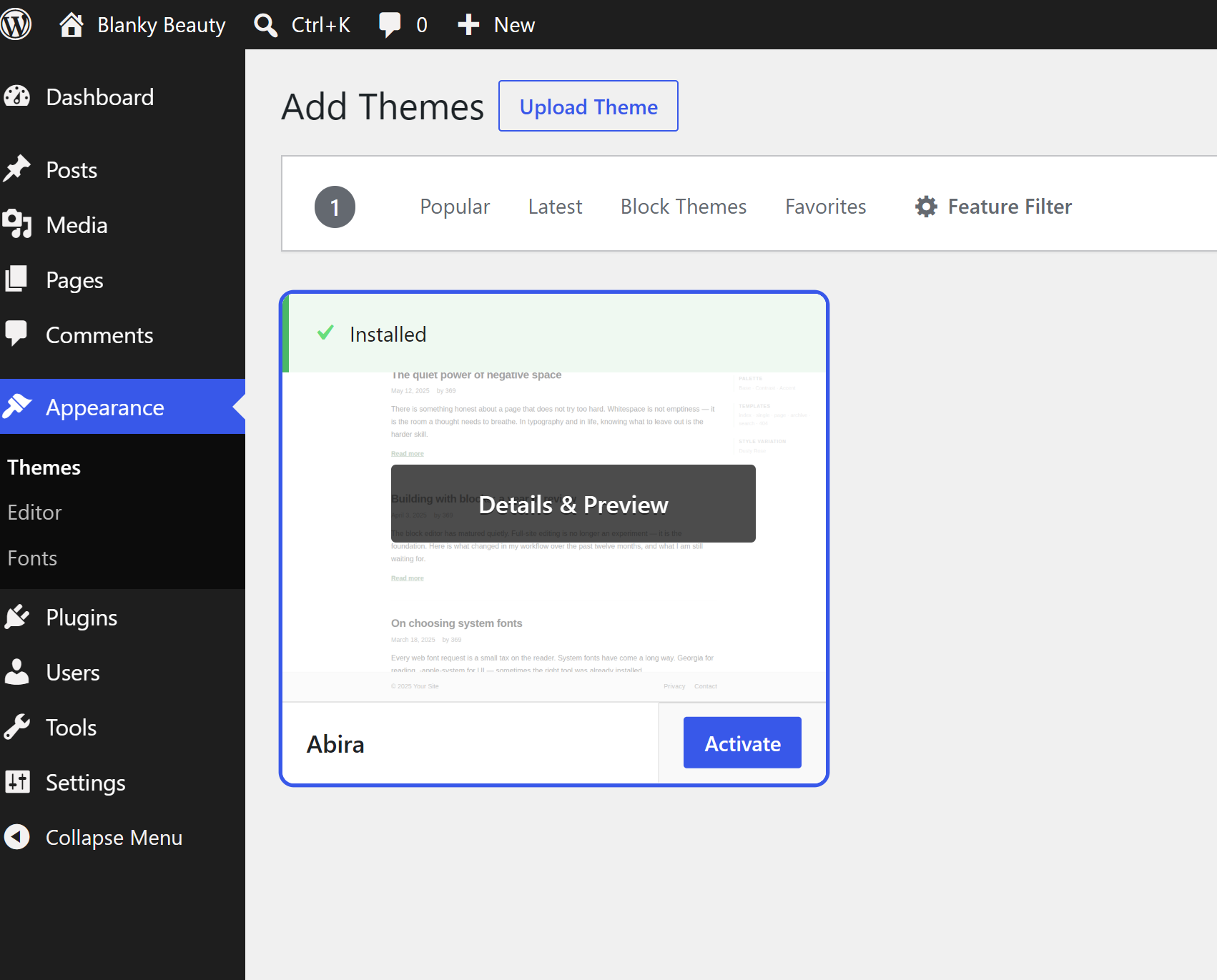1217x980 pixels.
Task: Switch to Block Themes tab
Action: (x=684, y=207)
